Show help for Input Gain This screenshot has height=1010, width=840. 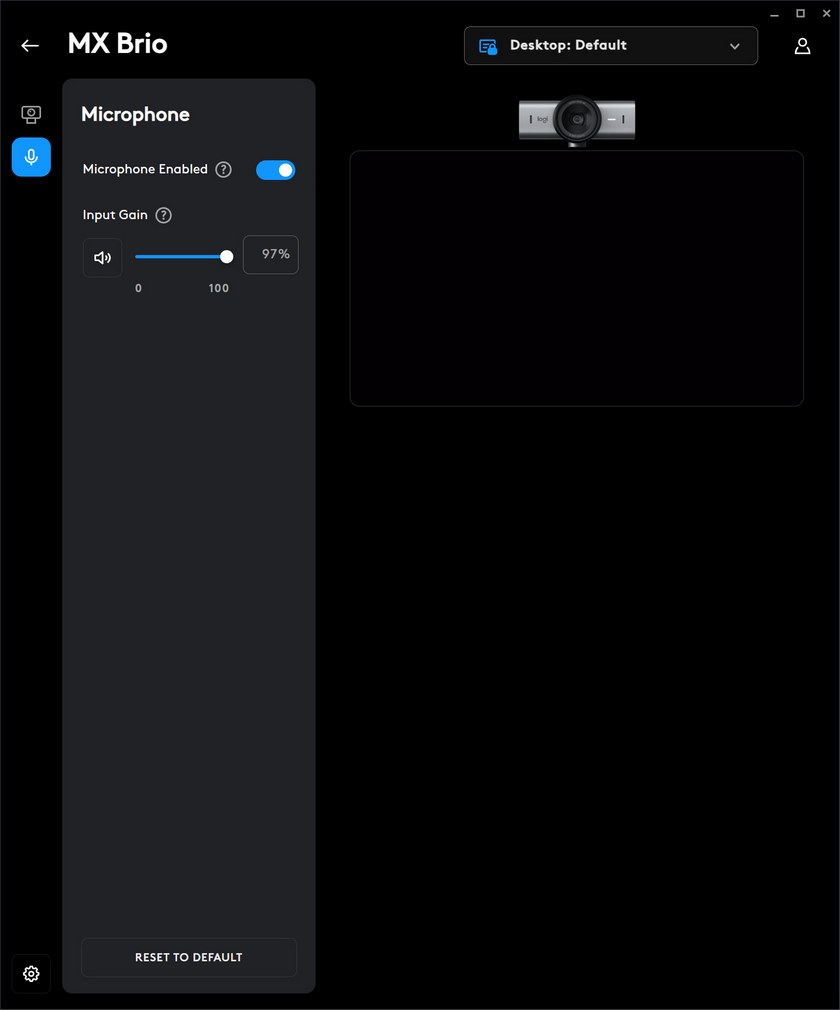tap(164, 215)
